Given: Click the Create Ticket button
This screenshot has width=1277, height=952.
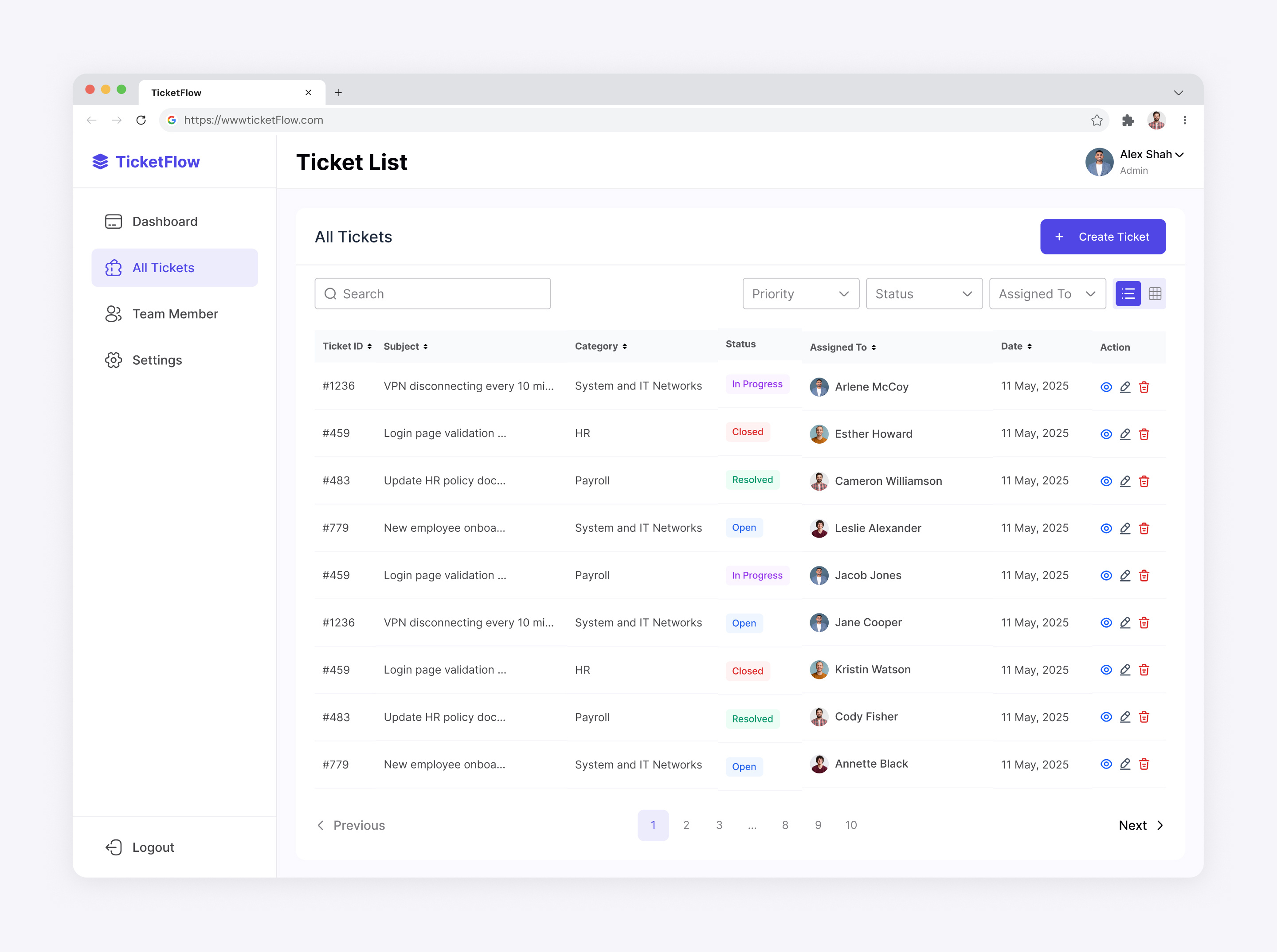Looking at the screenshot, I should tap(1102, 237).
